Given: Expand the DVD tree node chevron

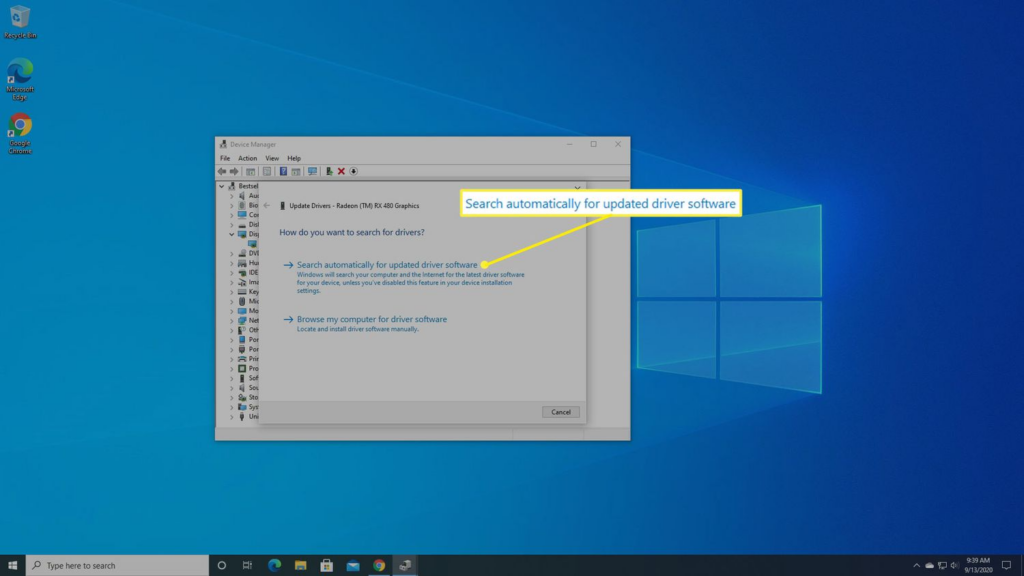Looking at the screenshot, I should tap(231, 253).
